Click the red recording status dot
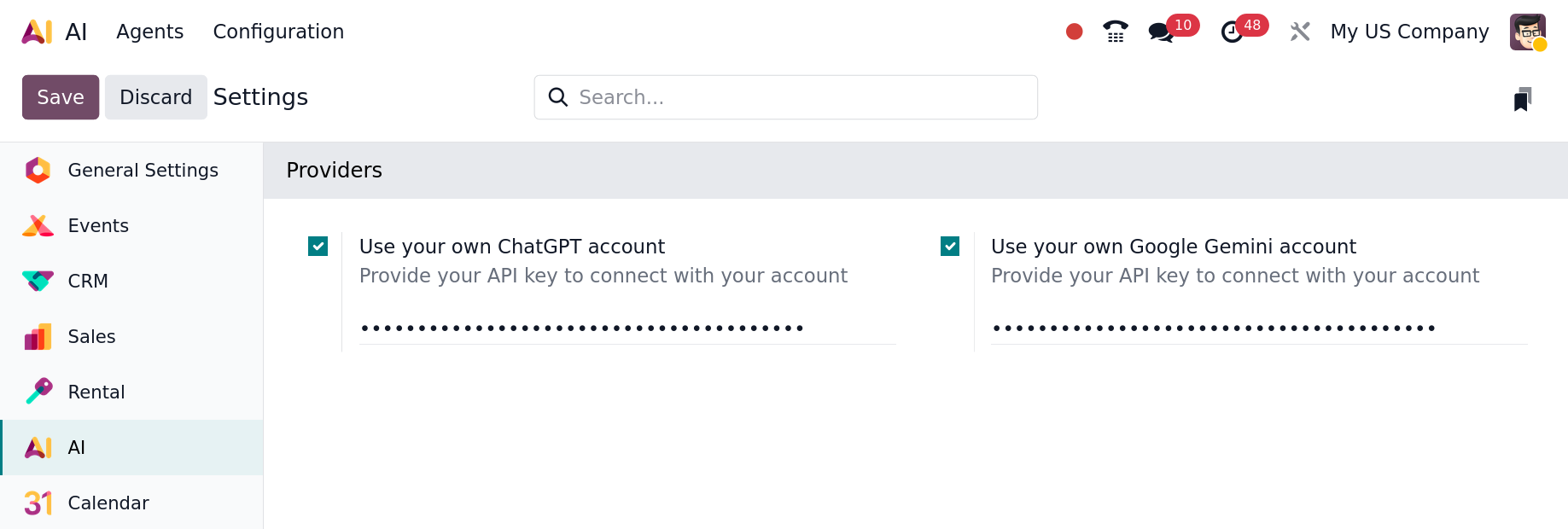 pos(1074,32)
